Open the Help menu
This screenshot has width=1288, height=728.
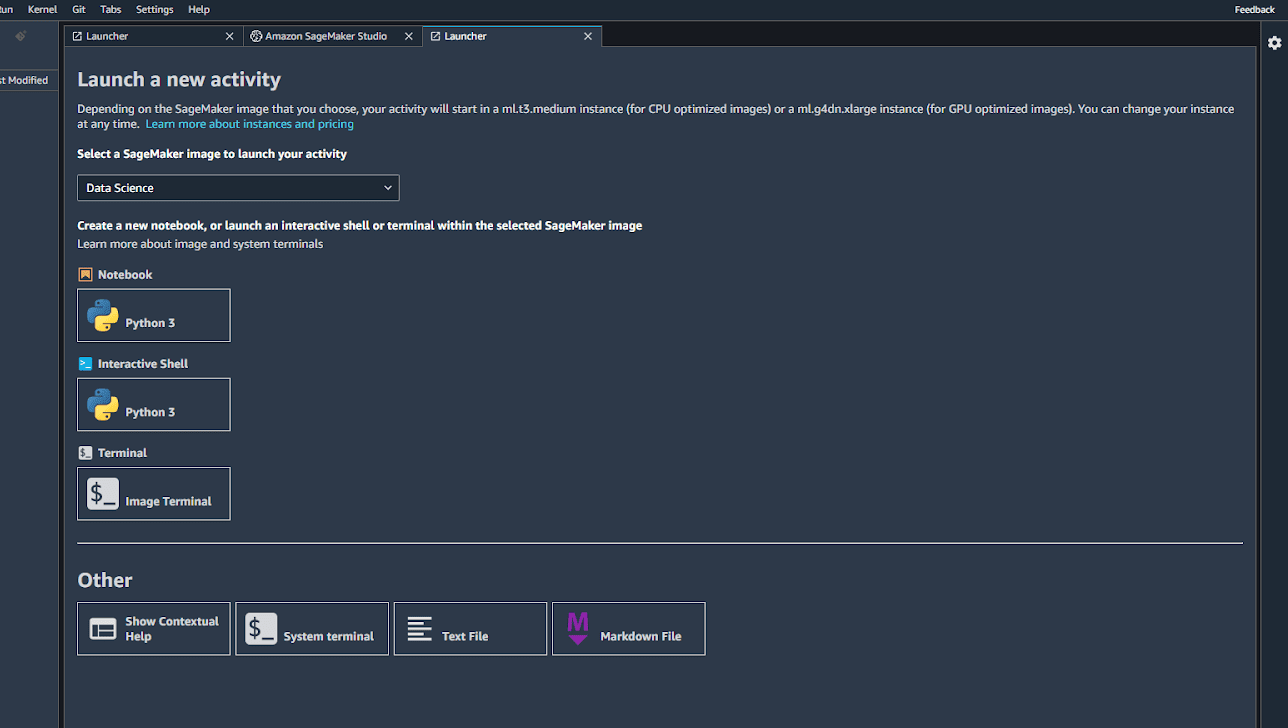(x=199, y=9)
